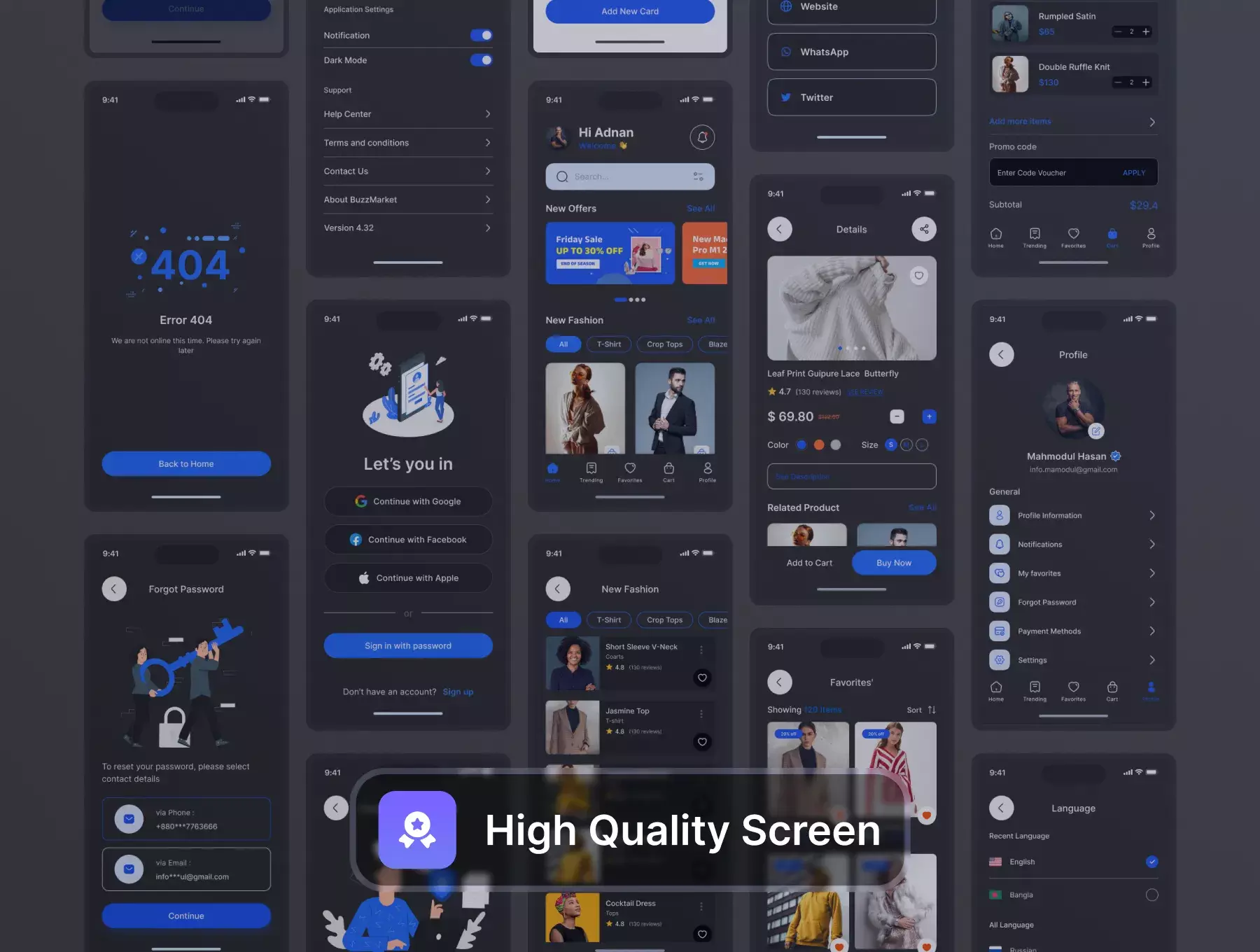The image size is (1260, 952).
Task: Select via Phone contact option
Action: point(186,819)
